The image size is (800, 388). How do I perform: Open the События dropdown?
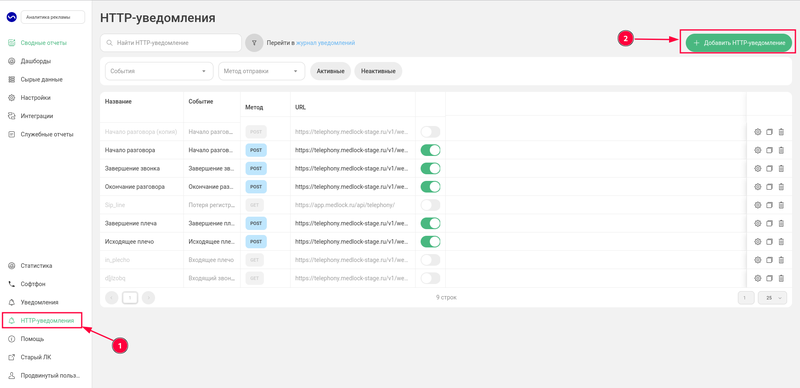[159, 71]
